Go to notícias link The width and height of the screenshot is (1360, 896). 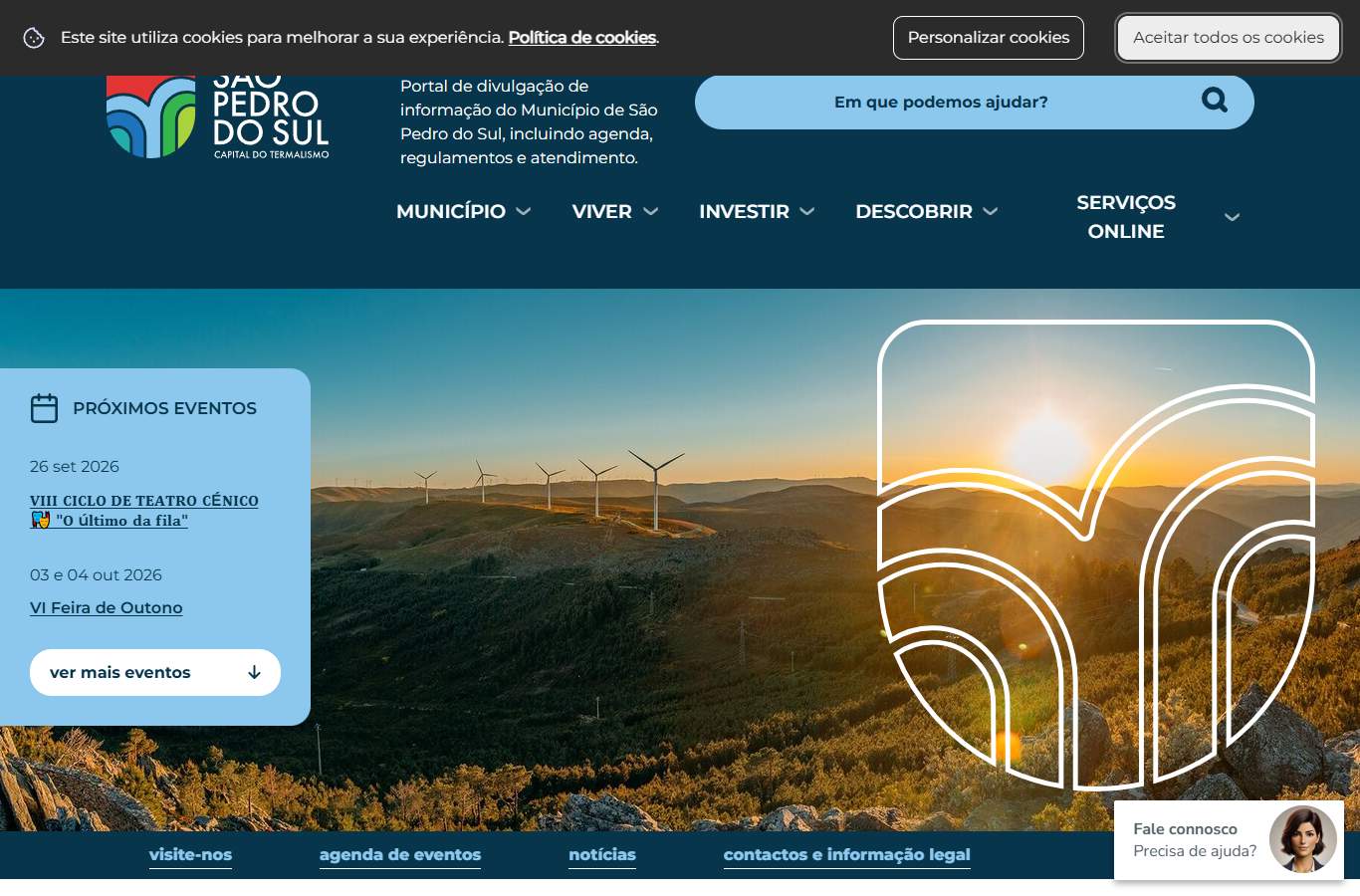coord(602,855)
